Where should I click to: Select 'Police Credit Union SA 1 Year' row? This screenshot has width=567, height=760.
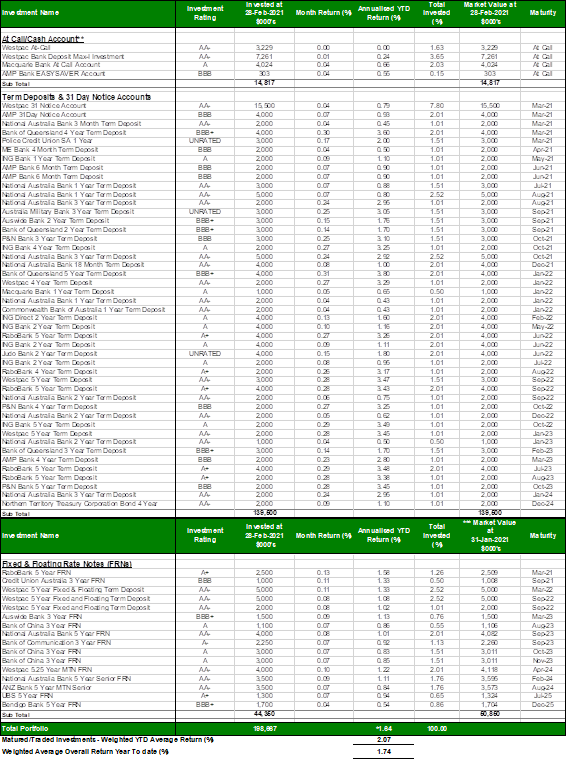(47, 141)
